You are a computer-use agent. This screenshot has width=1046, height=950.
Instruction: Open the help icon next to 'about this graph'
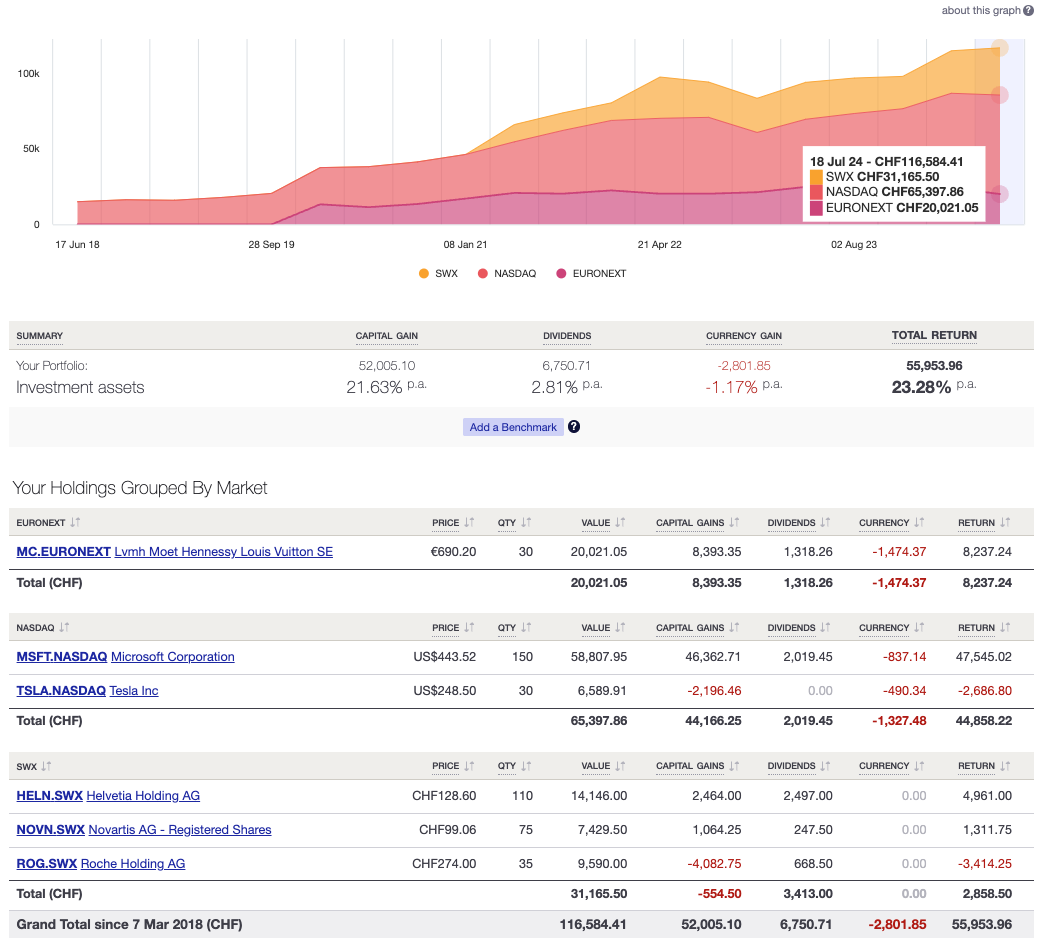point(1030,10)
